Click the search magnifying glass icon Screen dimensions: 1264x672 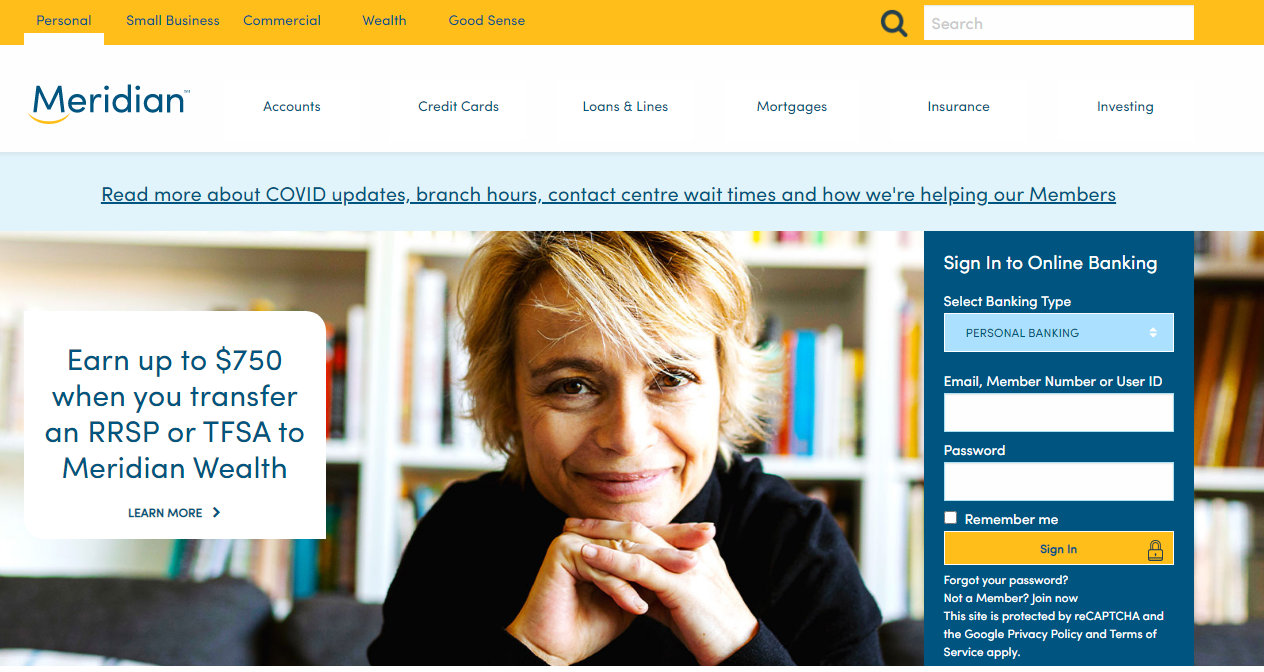(x=894, y=23)
